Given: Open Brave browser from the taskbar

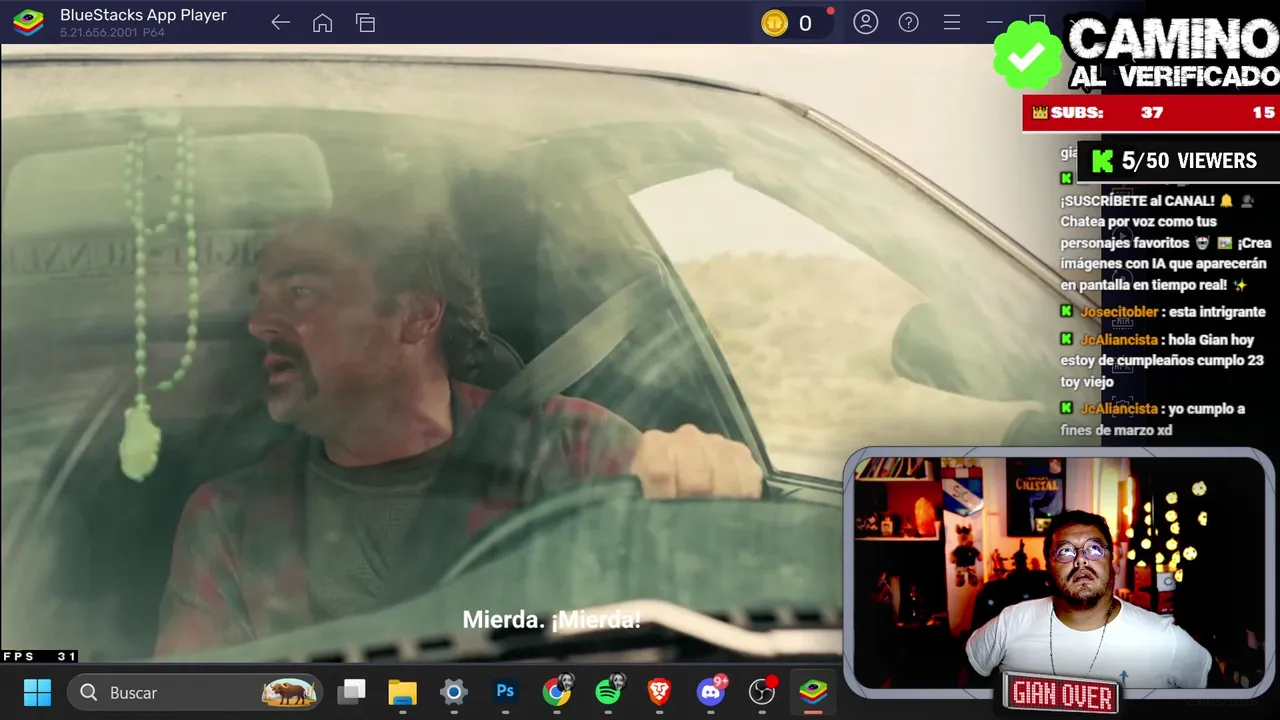Looking at the screenshot, I should pyautogui.click(x=659, y=692).
